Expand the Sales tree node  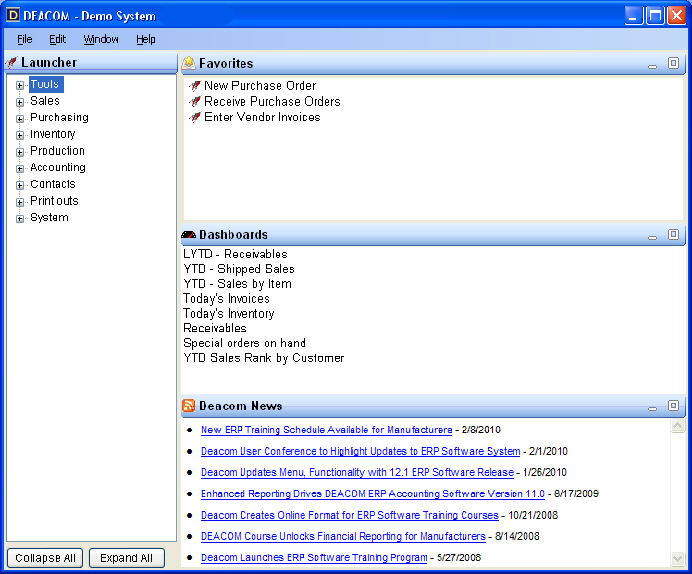pyautogui.click(x=20, y=102)
